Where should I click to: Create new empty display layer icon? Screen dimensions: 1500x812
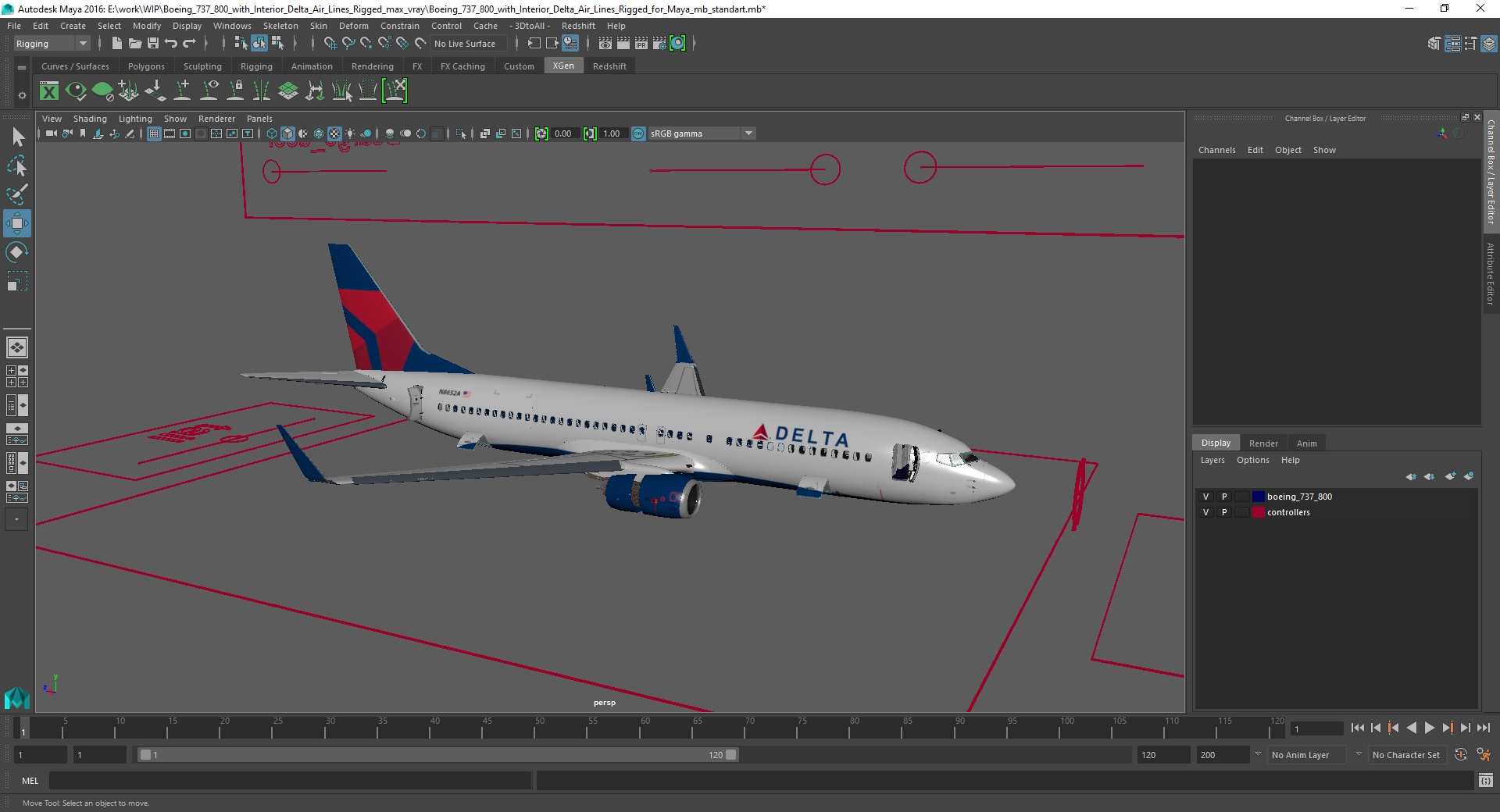[x=1451, y=476]
